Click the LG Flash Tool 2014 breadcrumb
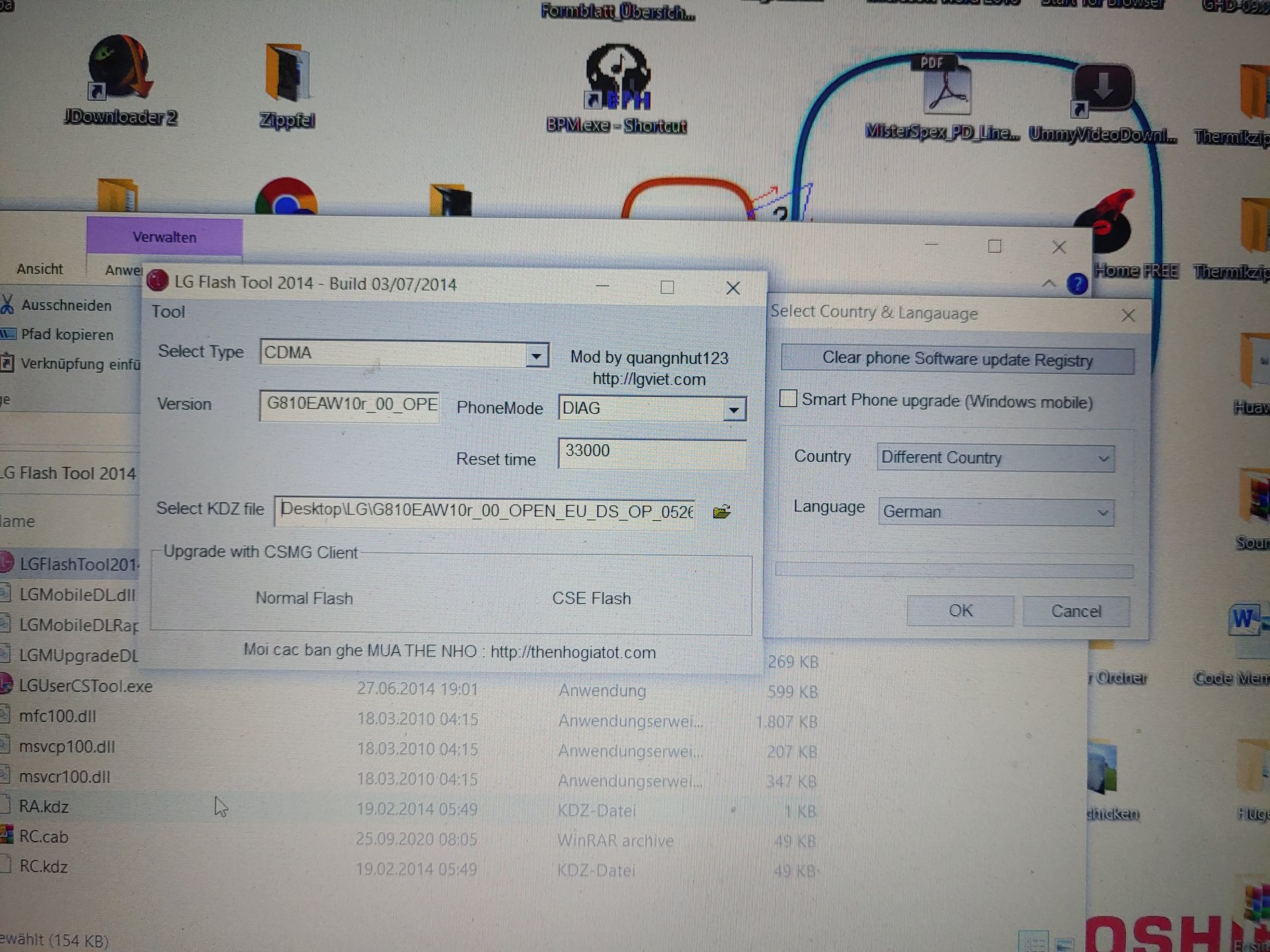The width and height of the screenshot is (1270, 952). (69, 473)
